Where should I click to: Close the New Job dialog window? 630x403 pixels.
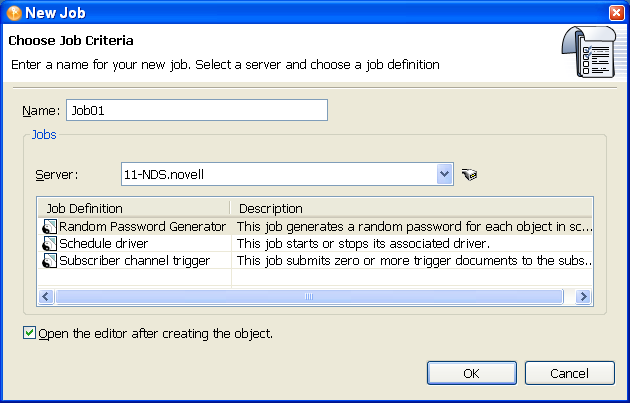pyautogui.click(x=616, y=12)
